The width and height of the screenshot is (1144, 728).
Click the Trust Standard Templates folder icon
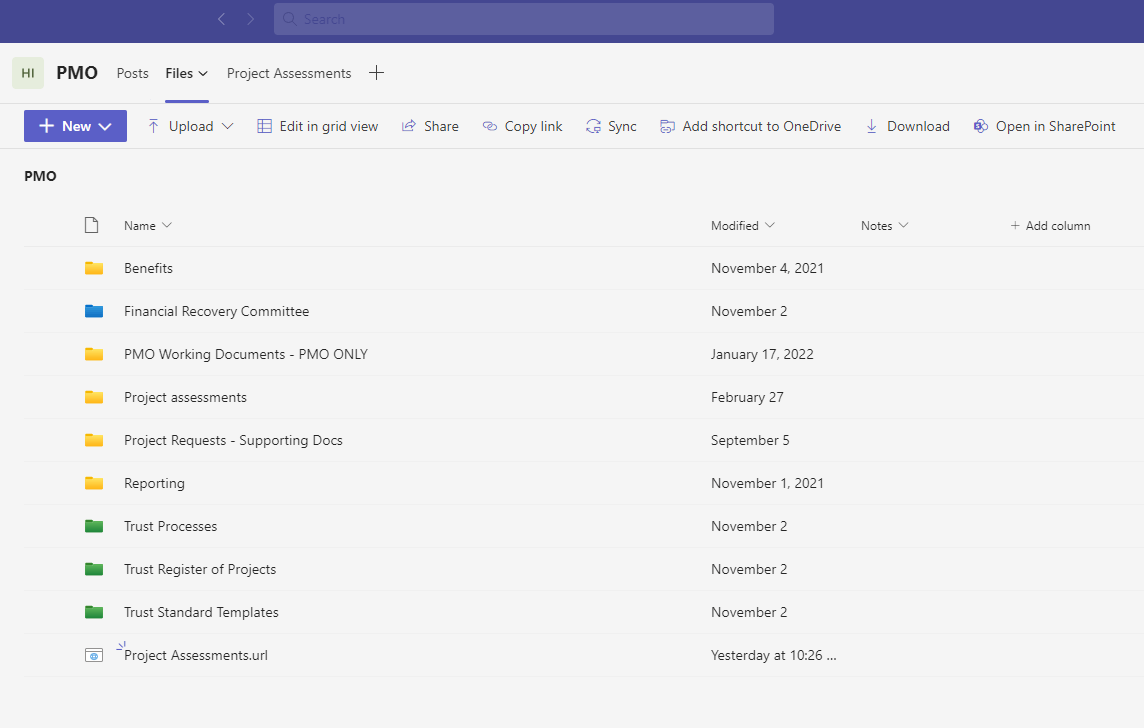click(x=93, y=612)
